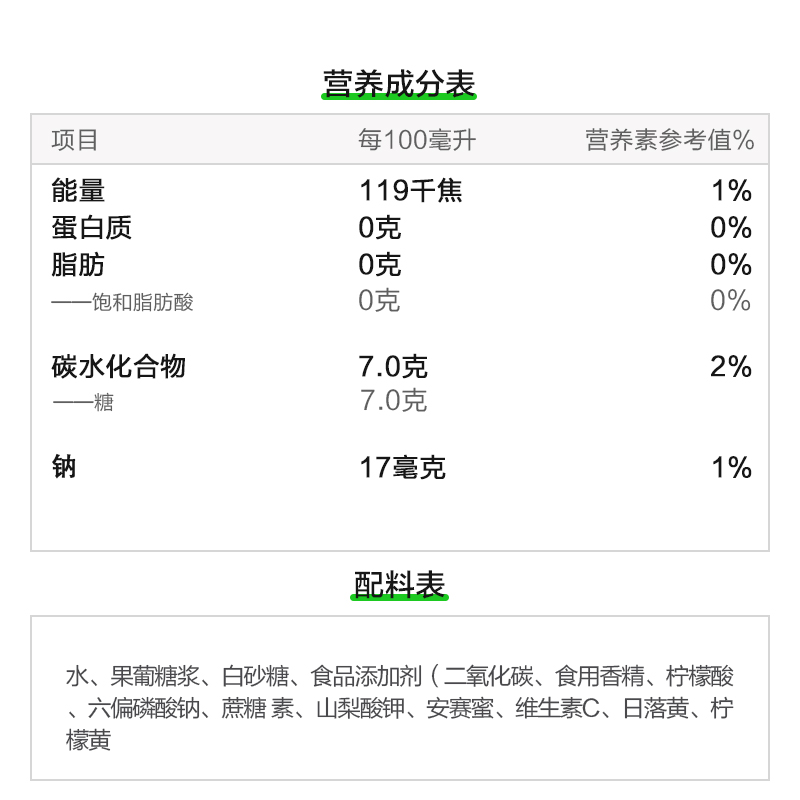
Task: Click the 配料表 section heading
Action: tap(399, 585)
